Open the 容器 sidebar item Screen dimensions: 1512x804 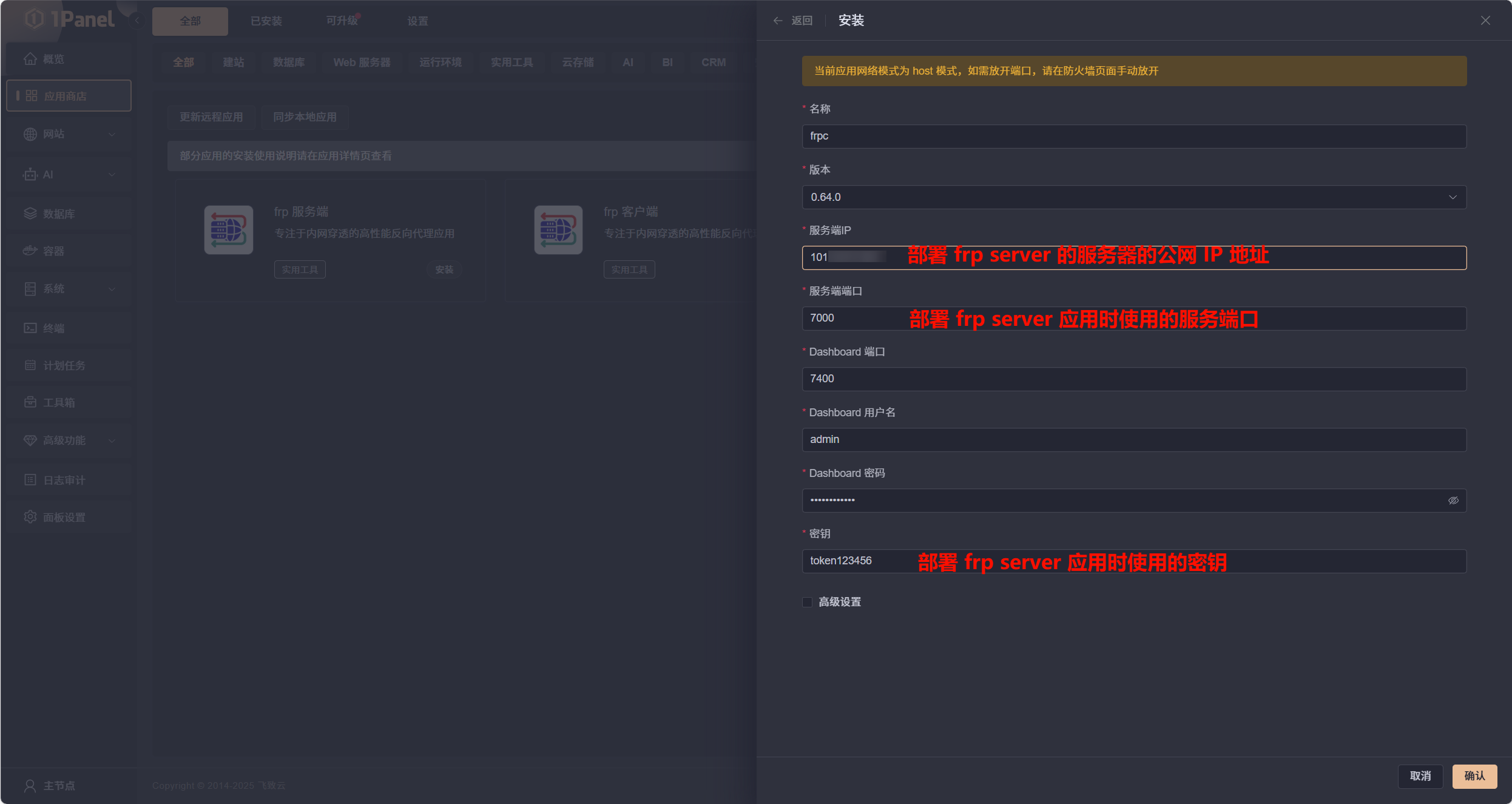(x=53, y=251)
